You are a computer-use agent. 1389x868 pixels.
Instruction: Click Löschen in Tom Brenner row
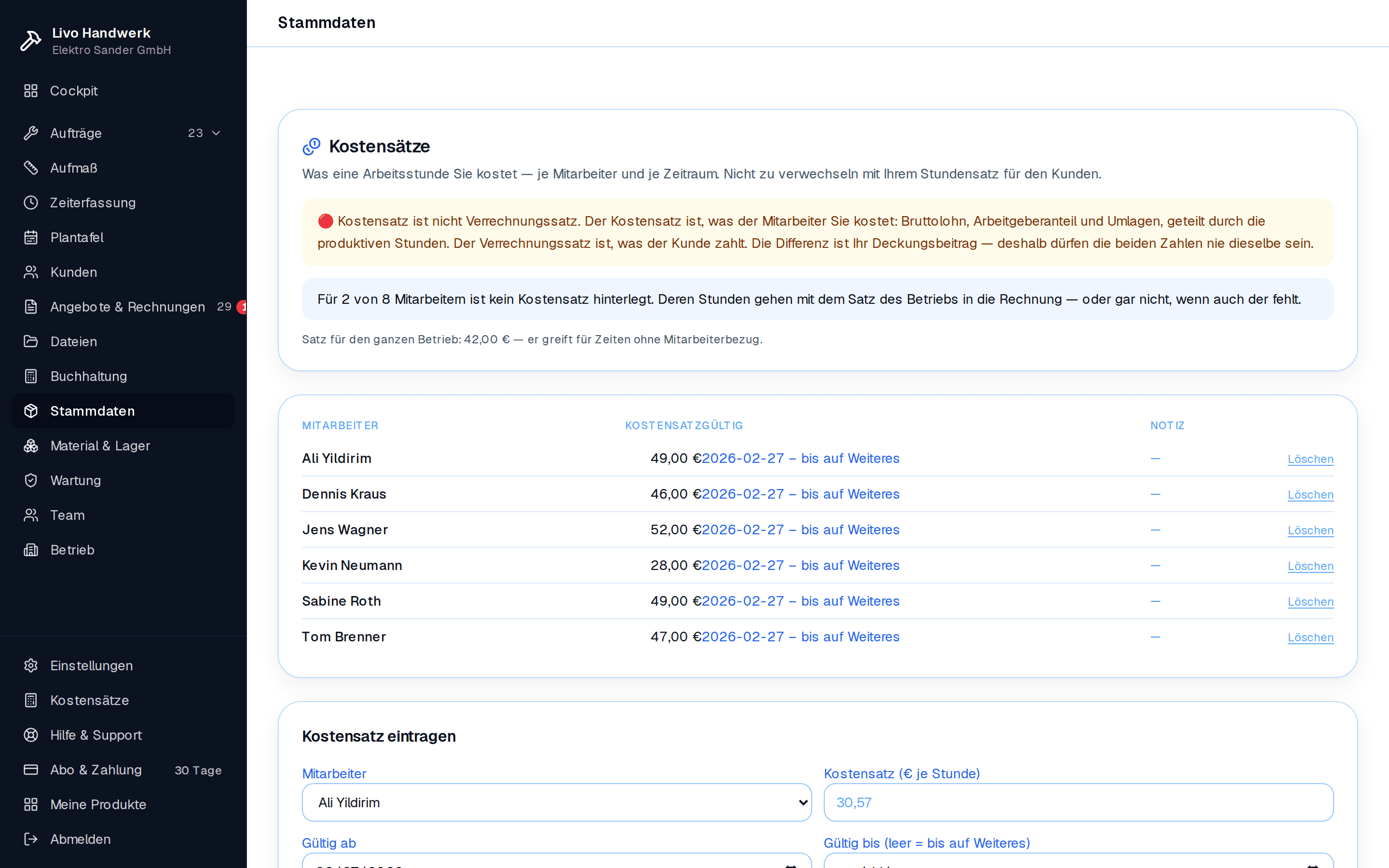point(1310,637)
